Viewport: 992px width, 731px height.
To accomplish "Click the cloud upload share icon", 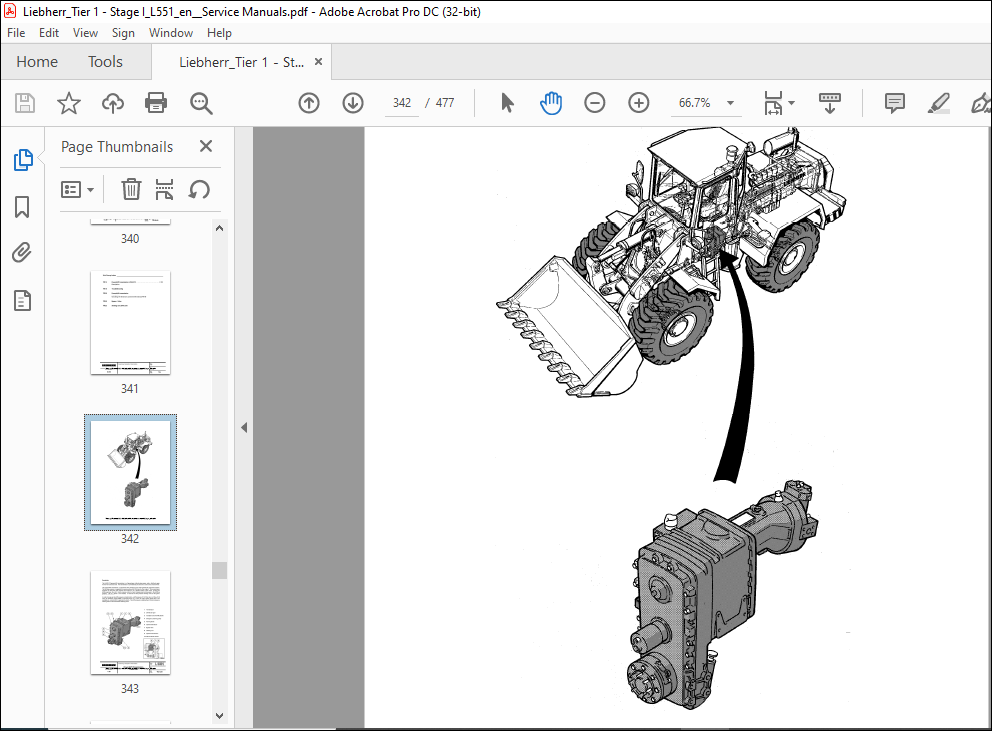I will 113,103.
